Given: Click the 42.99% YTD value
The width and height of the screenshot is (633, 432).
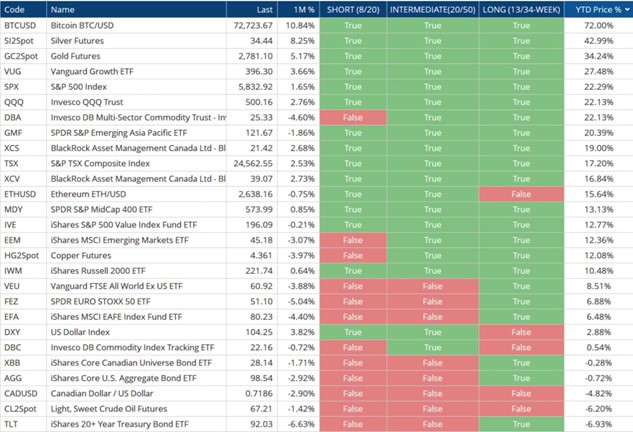Looking at the screenshot, I should click(599, 41).
